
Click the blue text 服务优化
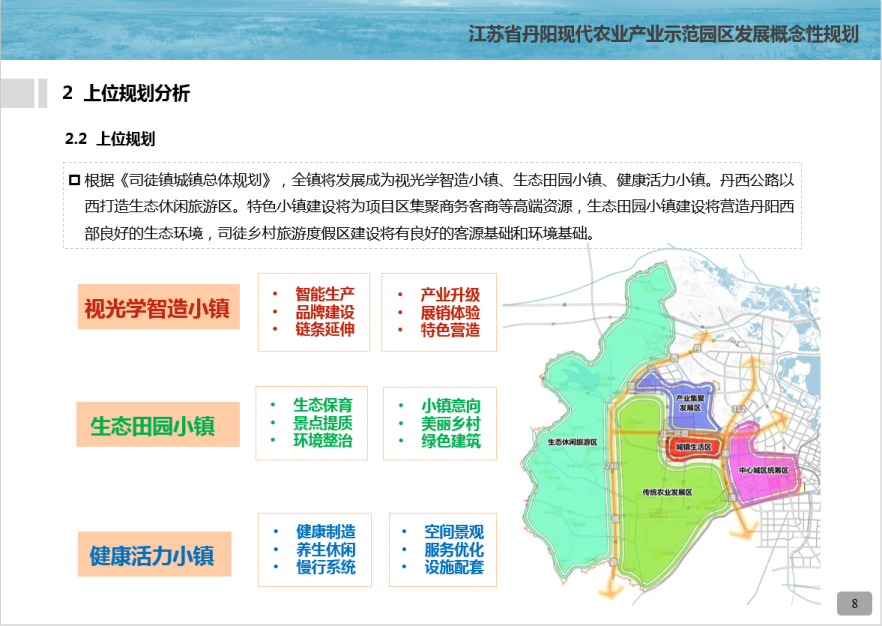pyautogui.click(x=454, y=550)
